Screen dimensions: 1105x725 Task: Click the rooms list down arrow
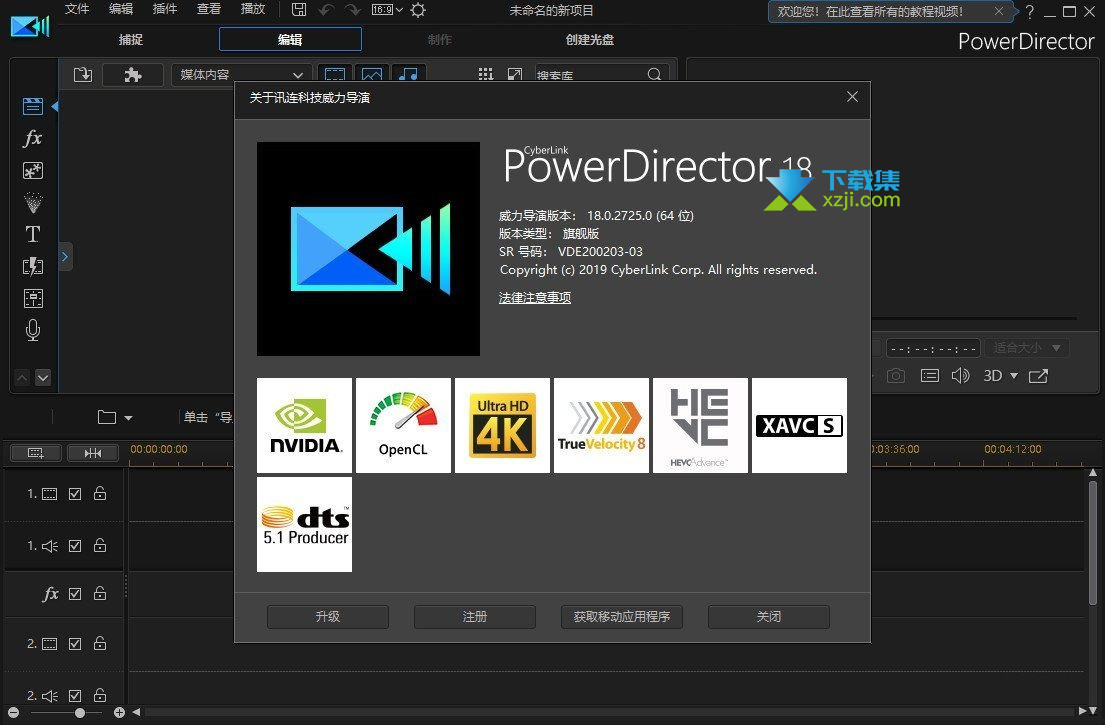(43, 378)
